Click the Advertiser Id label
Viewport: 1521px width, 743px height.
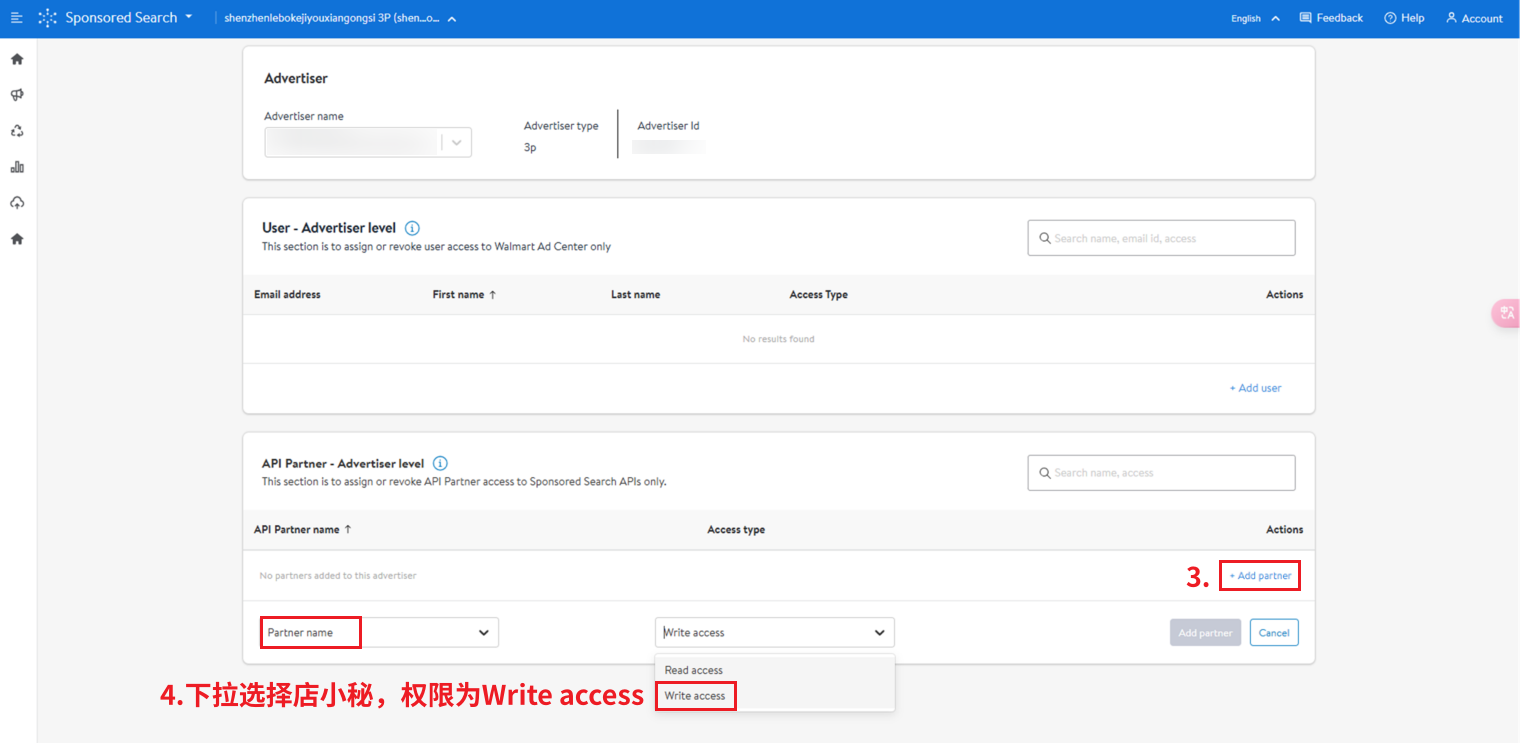668,126
